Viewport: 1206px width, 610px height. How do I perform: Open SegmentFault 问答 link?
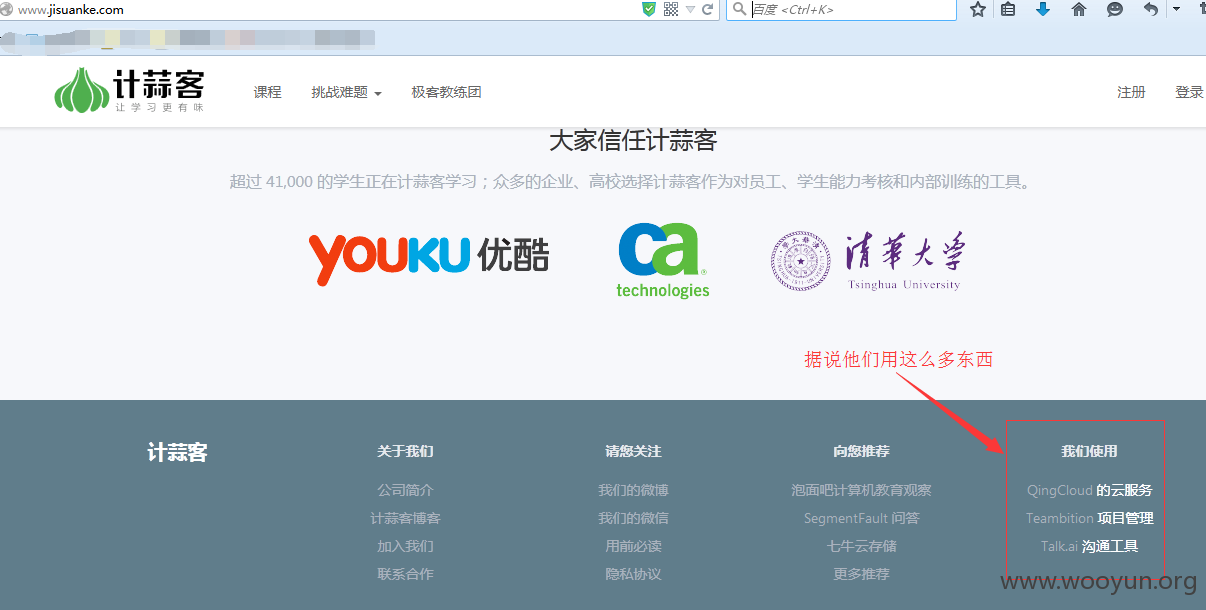pyautogui.click(x=861, y=518)
